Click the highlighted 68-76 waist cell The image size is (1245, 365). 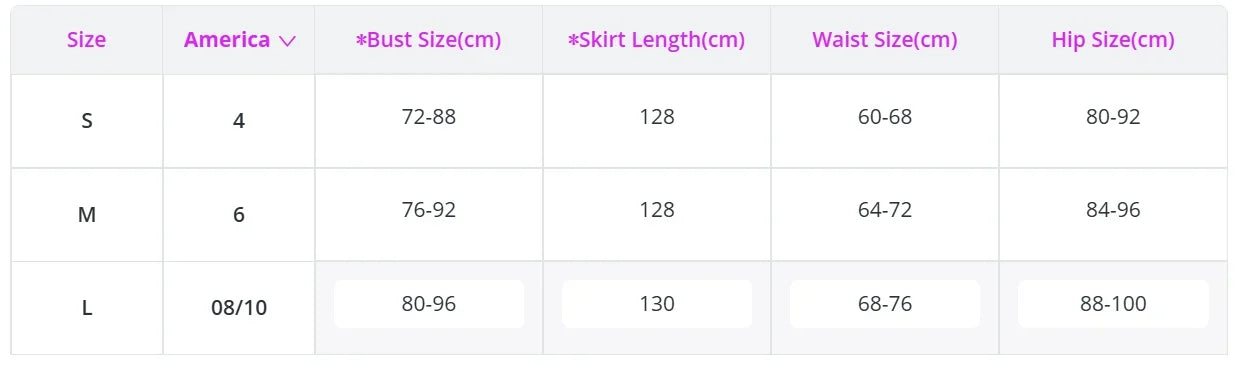pyautogui.click(x=885, y=304)
